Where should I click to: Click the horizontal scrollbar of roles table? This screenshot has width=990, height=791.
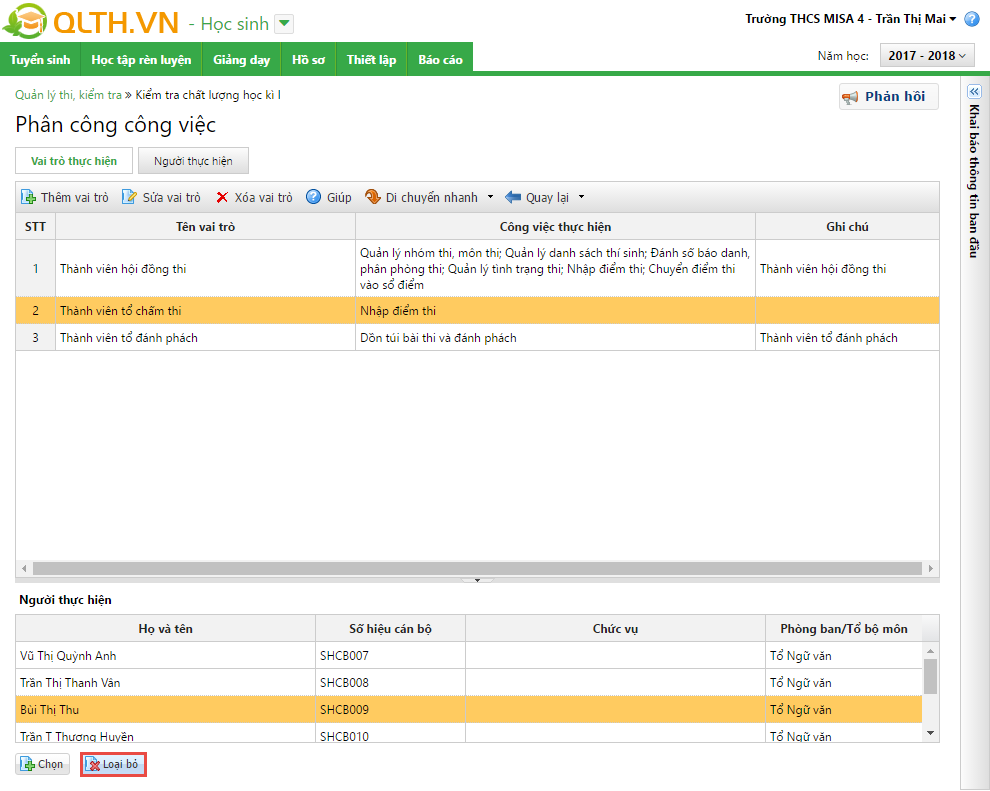pos(476,568)
